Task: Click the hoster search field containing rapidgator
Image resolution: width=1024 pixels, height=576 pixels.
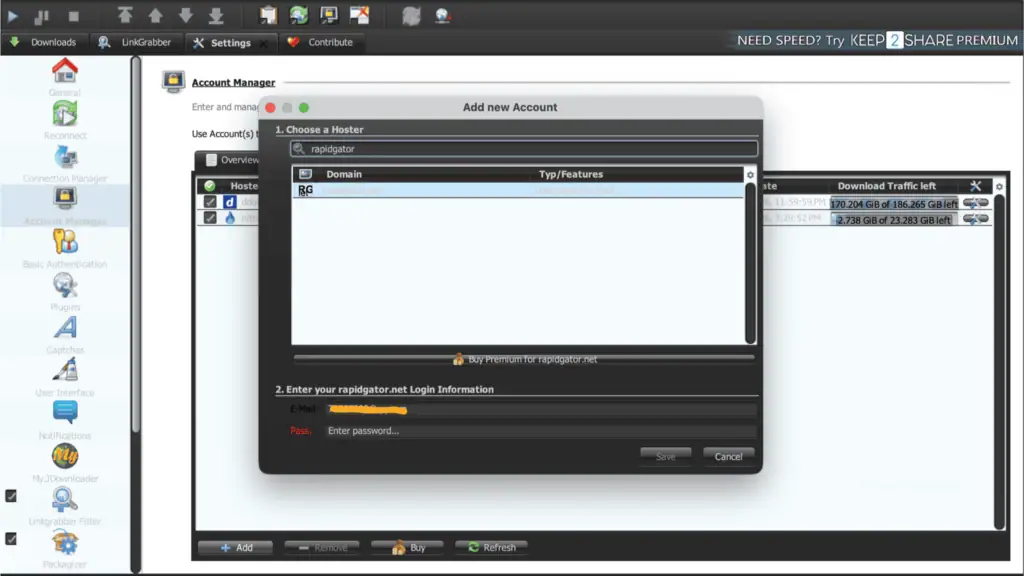Action: [x=524, y=149]
